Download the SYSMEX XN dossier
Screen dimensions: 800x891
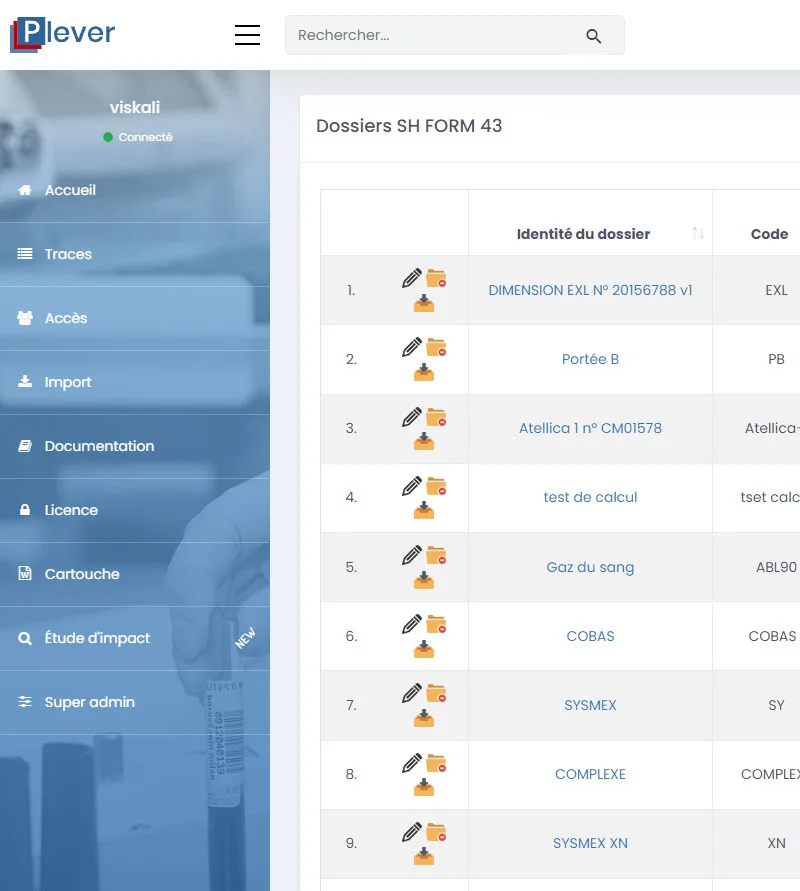(x=424, y=856)
